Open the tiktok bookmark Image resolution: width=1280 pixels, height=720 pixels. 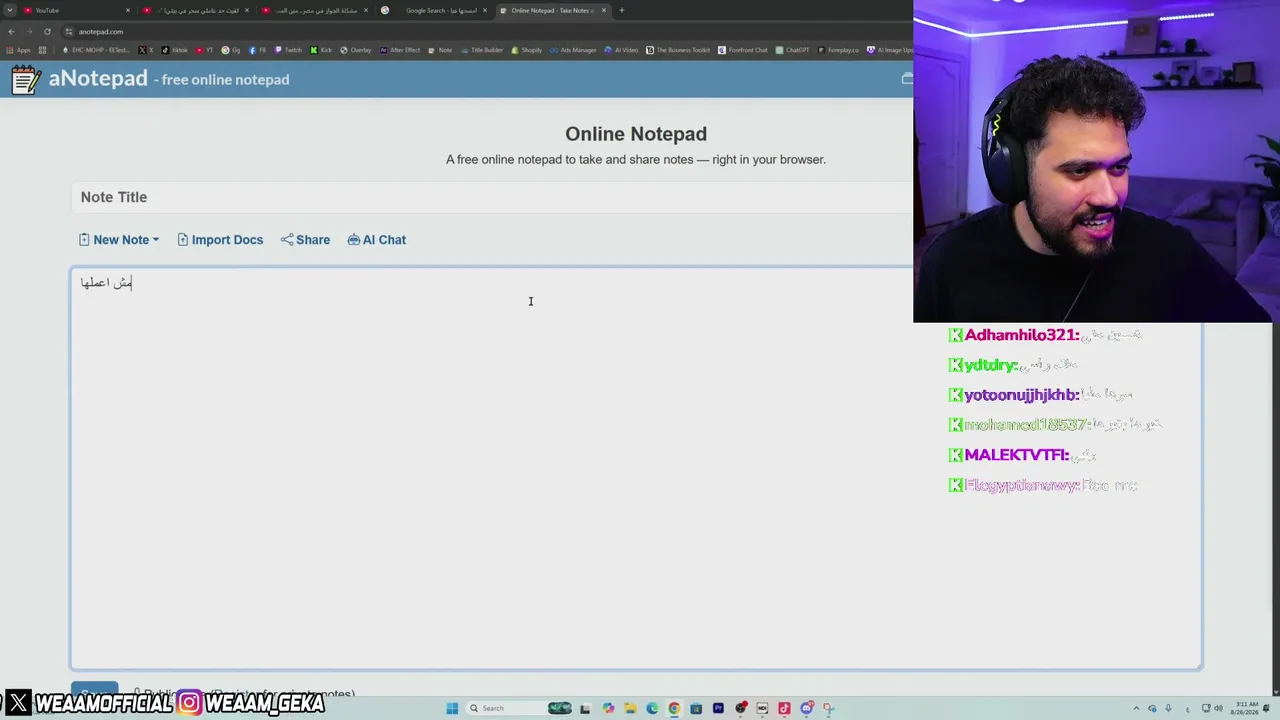click(174, 50)
